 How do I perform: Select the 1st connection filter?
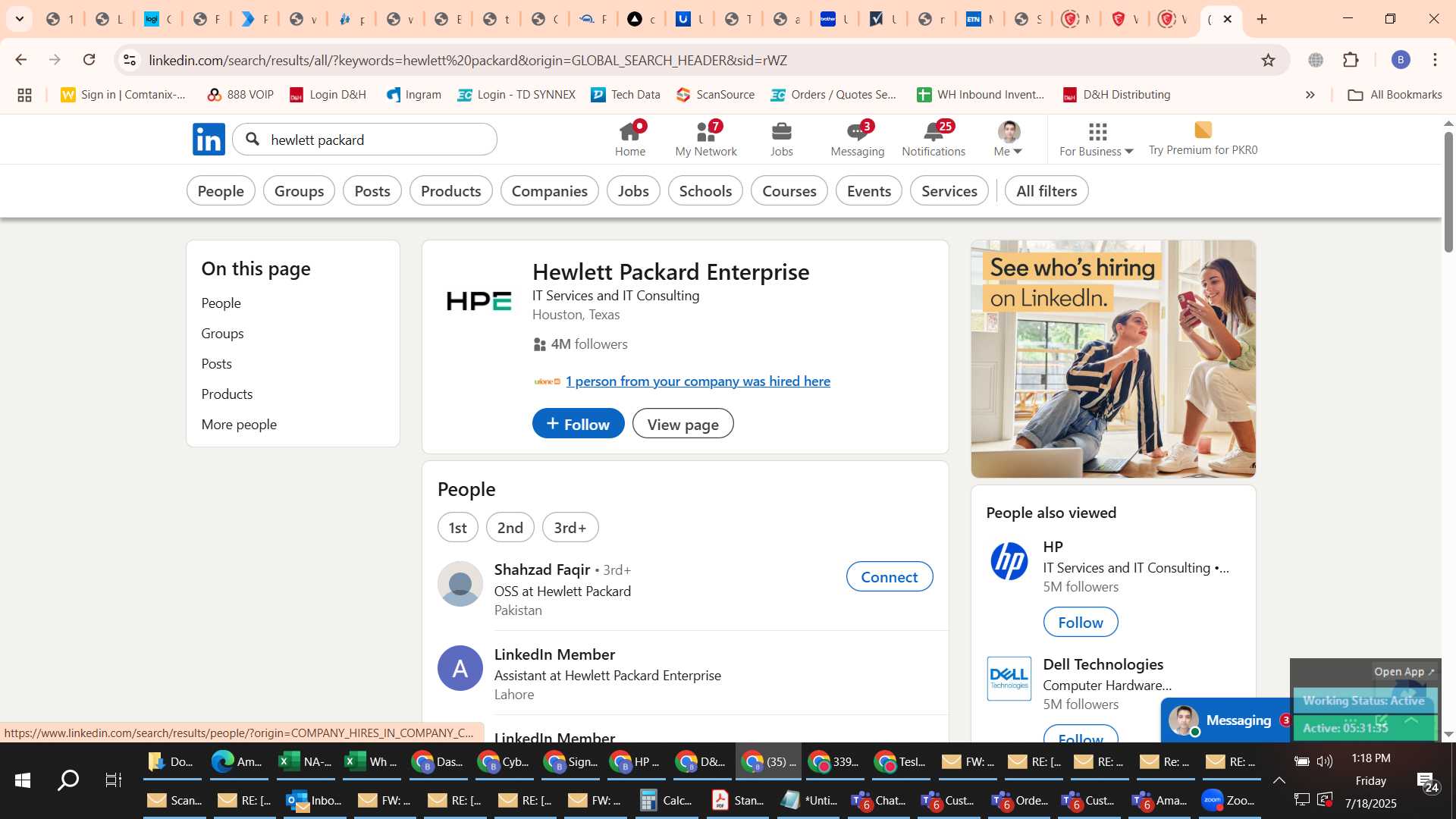pyautogui.click(x=458, y=528)
